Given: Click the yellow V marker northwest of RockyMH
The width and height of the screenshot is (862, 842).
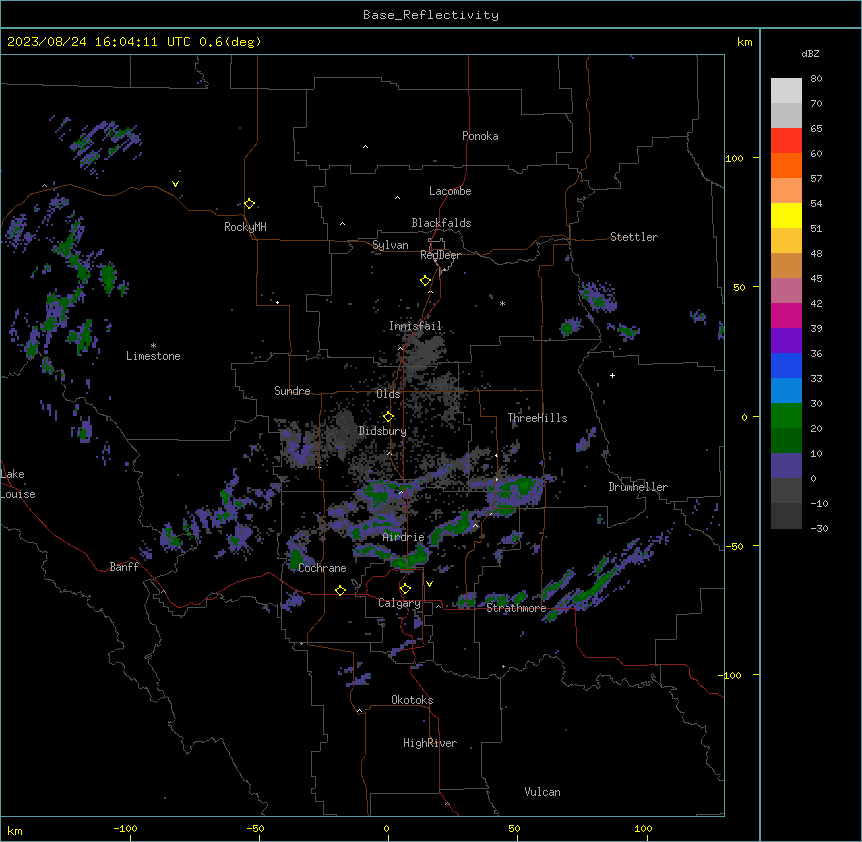Looking at the screenshot, I should pos(175,184).
